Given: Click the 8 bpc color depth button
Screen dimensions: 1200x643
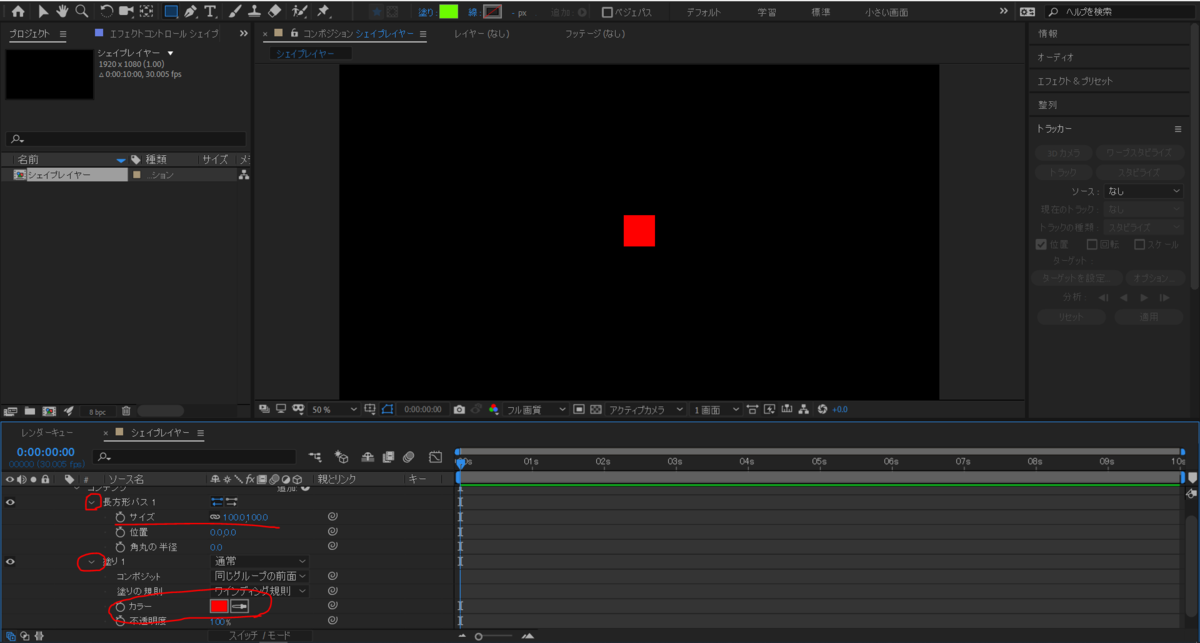Looking at the screenshot, I should tap(97, 411).
